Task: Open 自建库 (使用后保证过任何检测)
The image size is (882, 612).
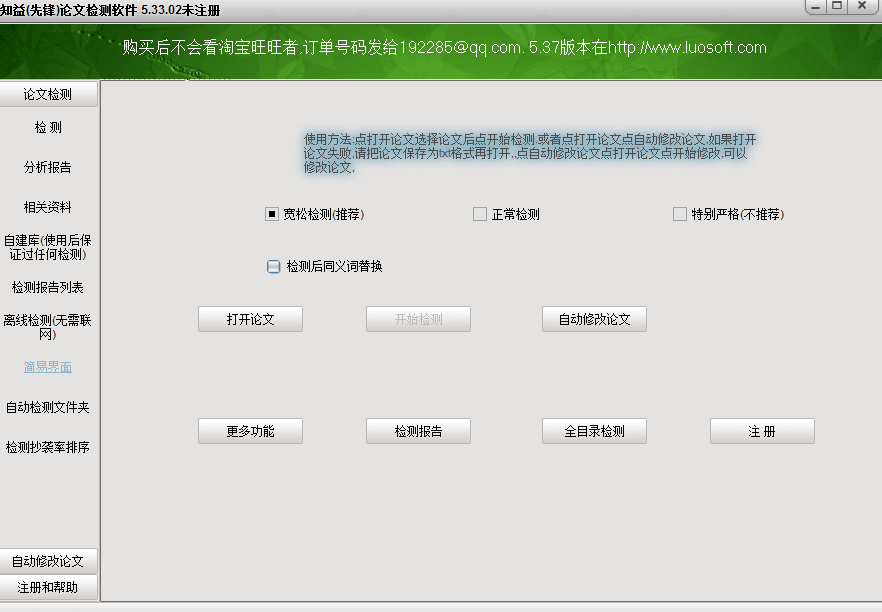Action: [x=48, y=247]
